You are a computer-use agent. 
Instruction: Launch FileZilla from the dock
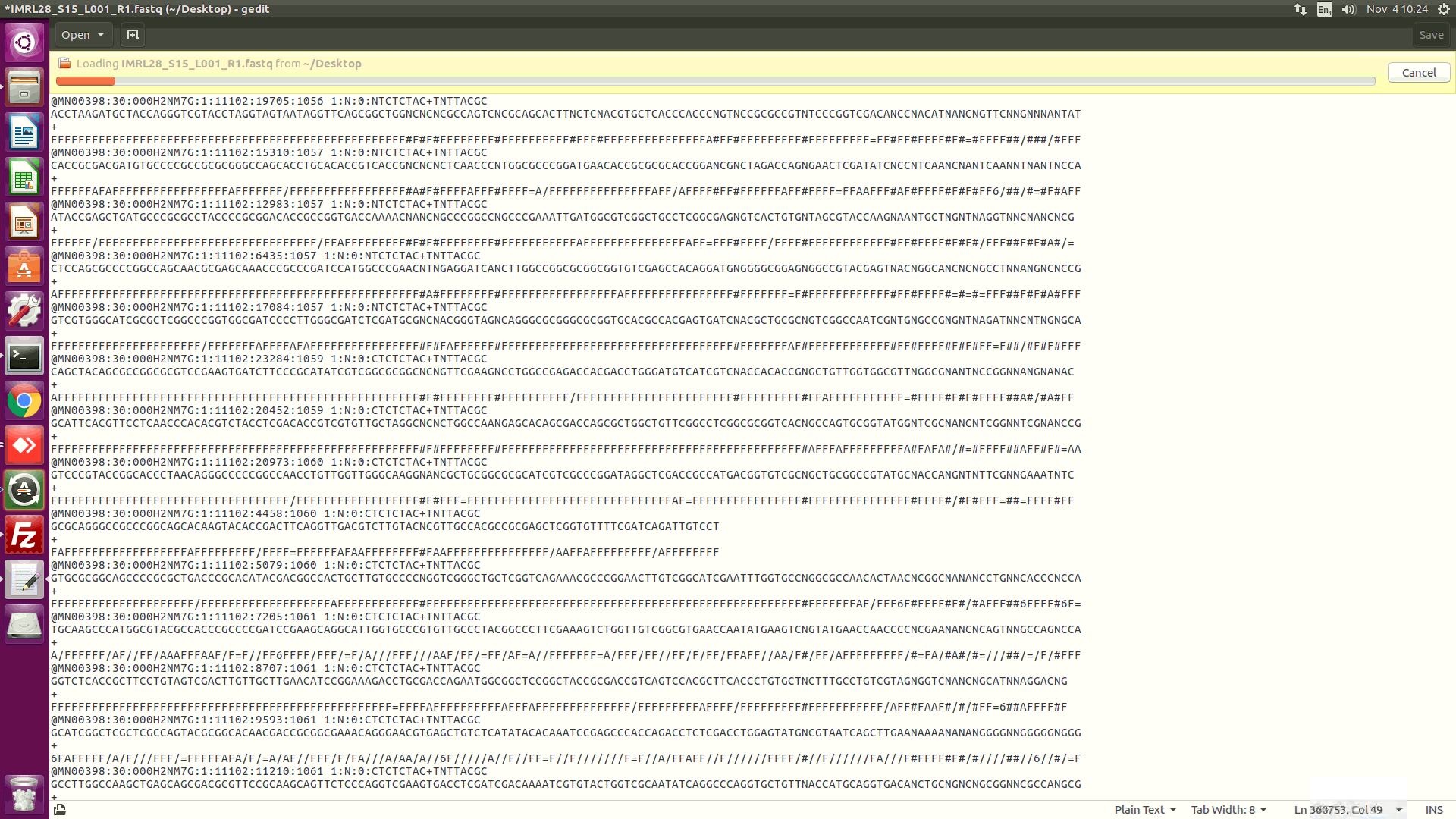point(24,535)
